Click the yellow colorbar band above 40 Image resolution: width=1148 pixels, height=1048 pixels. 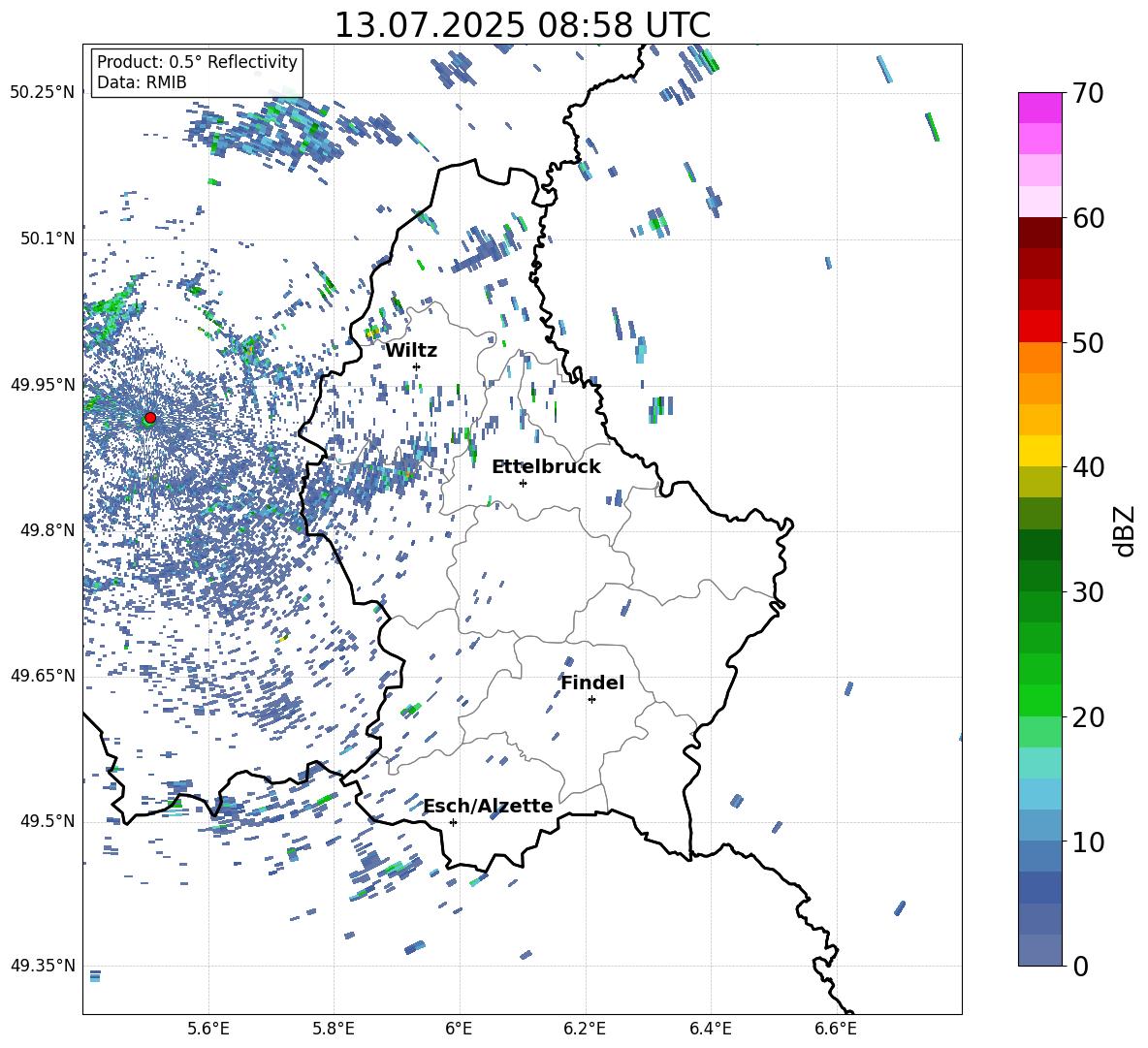tap(1039, 451)
